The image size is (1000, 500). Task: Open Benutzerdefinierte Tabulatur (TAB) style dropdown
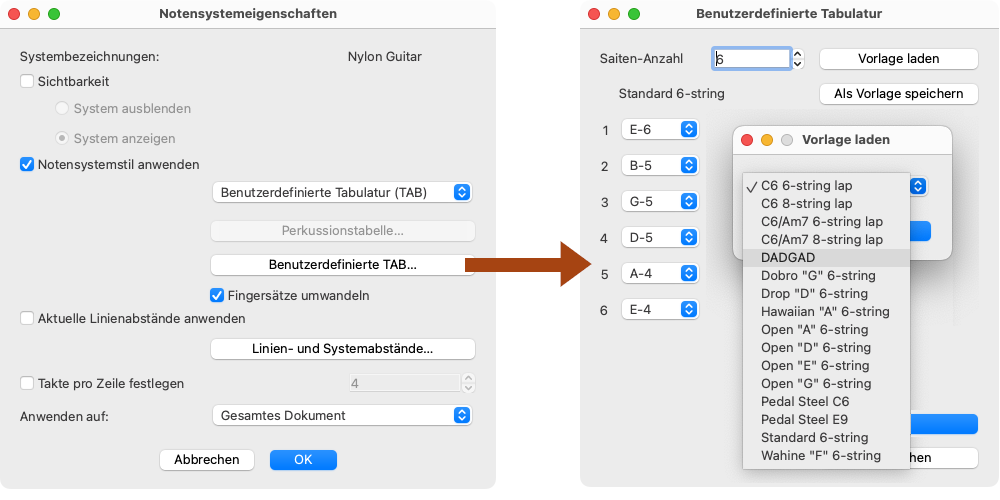tap(342, 192)
